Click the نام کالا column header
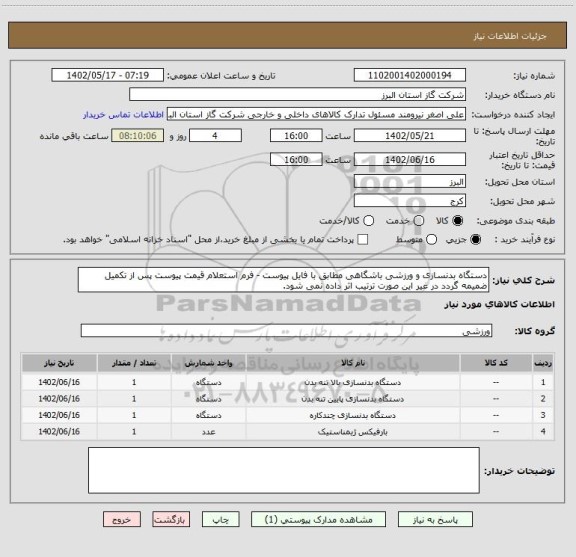 click(x=353, y=363)
